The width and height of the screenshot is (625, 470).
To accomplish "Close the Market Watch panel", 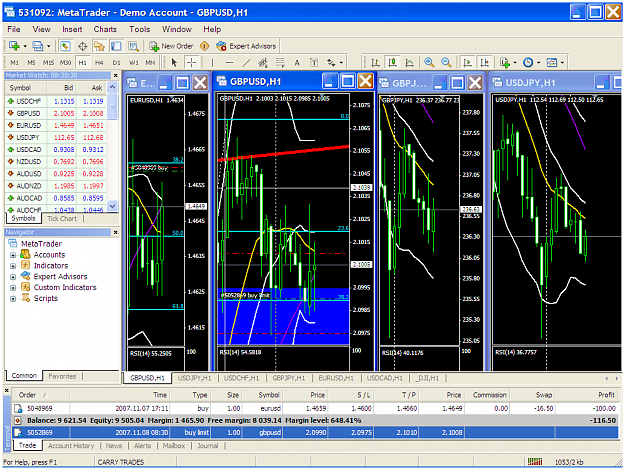I will pyautogui.click(x=115, y=75).
